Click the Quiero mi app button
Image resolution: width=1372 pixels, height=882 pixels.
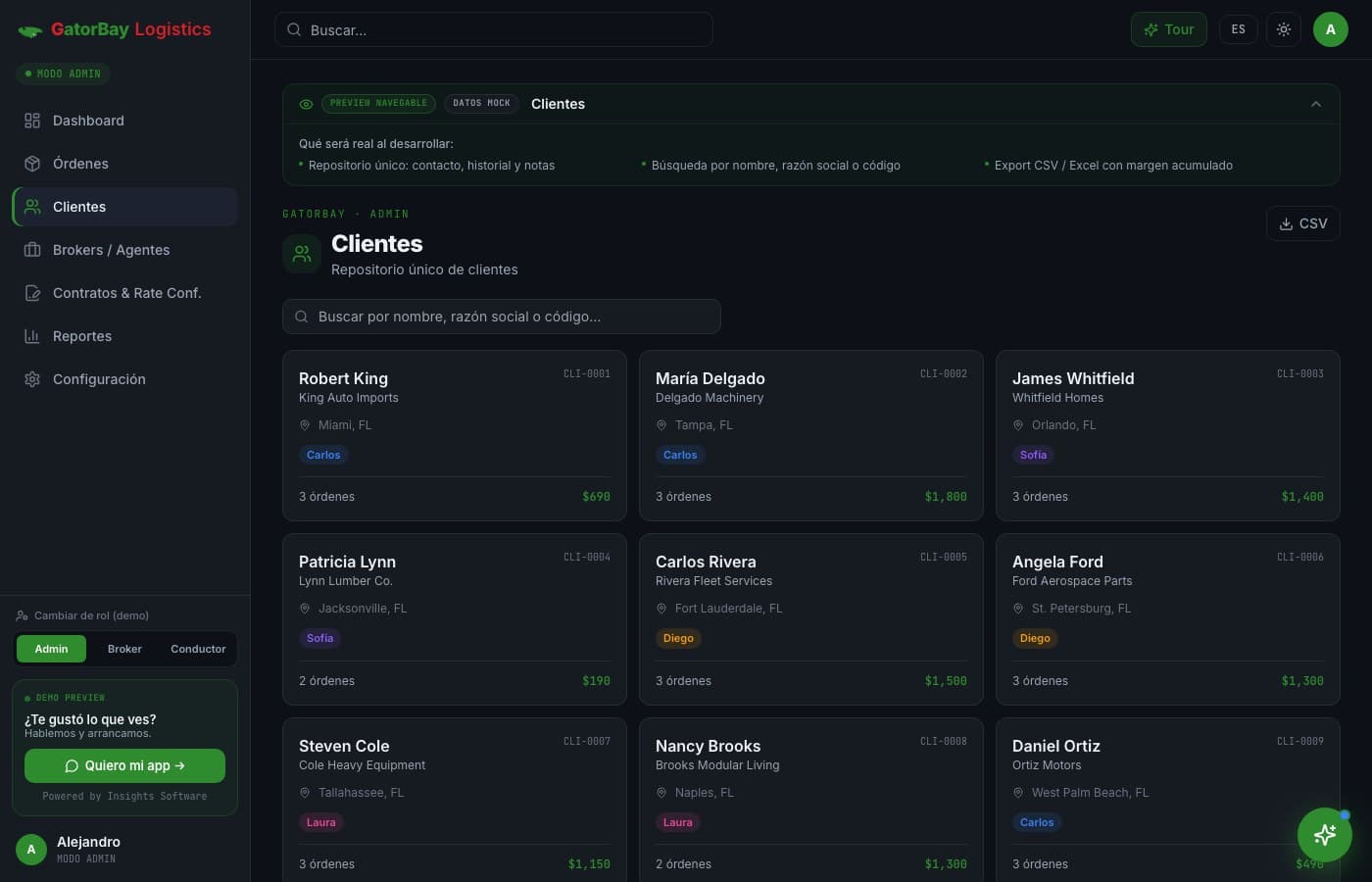point(124,765)
